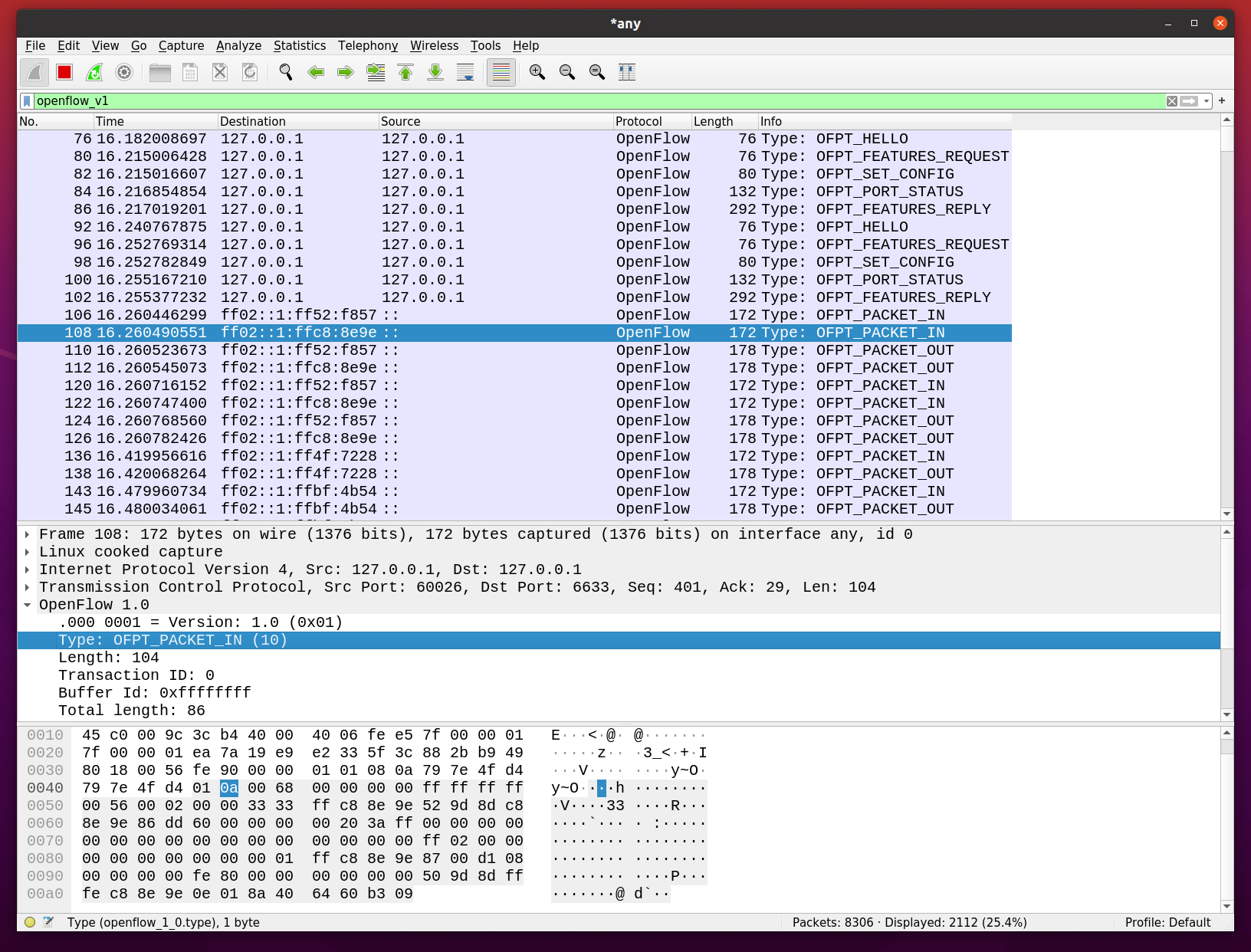
Task: Clear the display filter
Action: point(1172,101)
